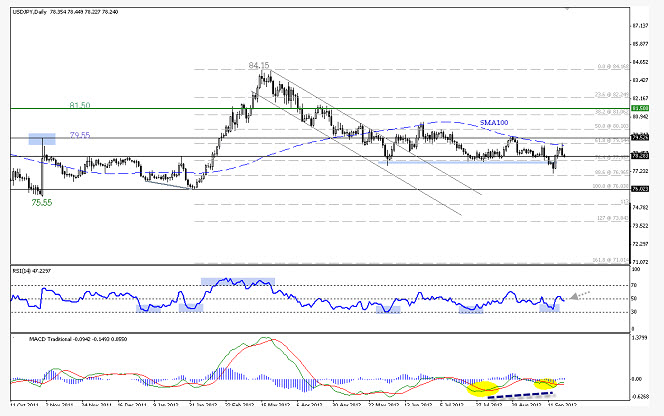Viewport: 664px width, 416px height.
Task: Click the RSI(14) indicator label
Action: (32, 270)
